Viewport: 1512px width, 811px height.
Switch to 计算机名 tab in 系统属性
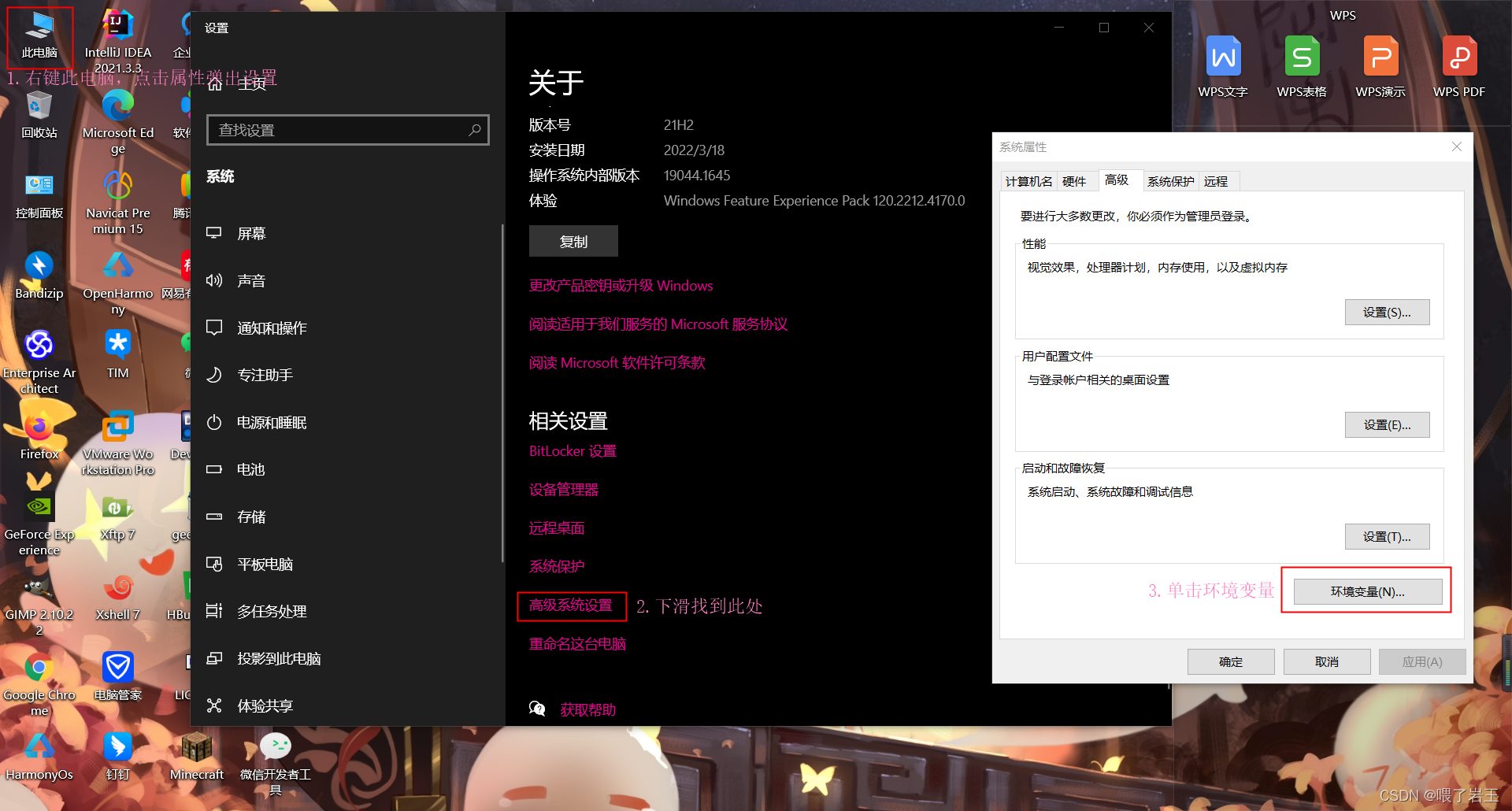(x=1028, y=181)
